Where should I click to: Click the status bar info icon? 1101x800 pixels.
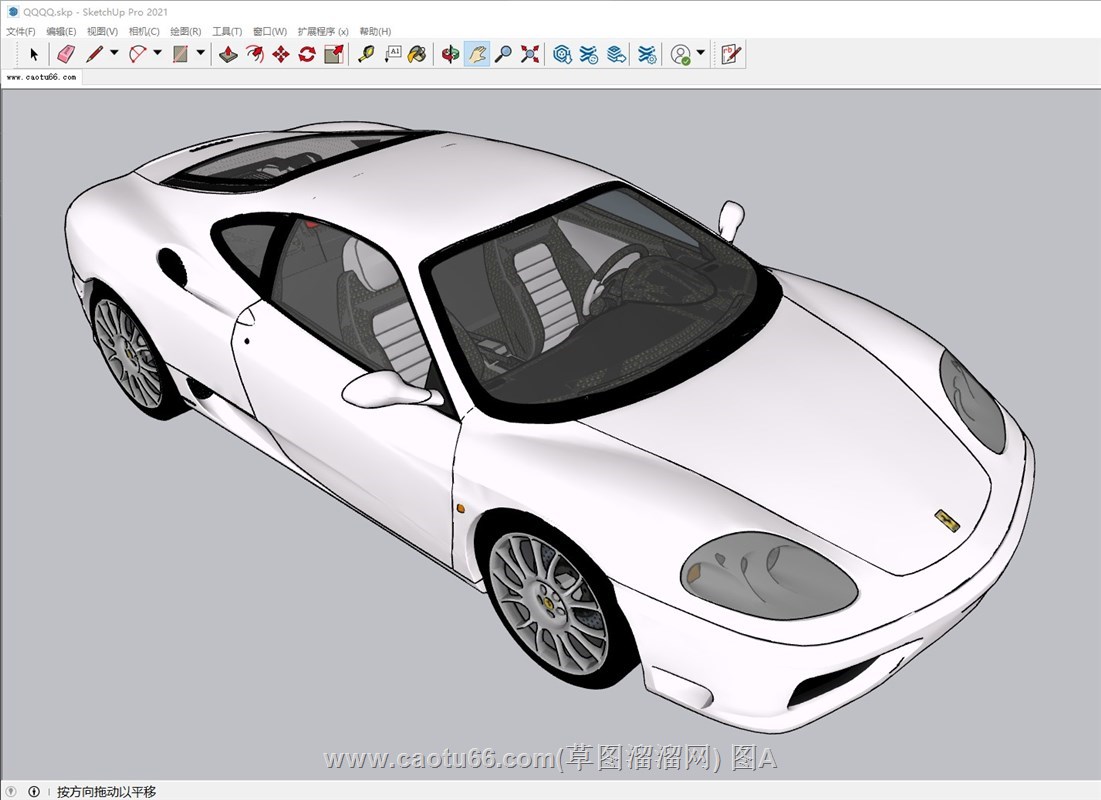click(34, 792)
